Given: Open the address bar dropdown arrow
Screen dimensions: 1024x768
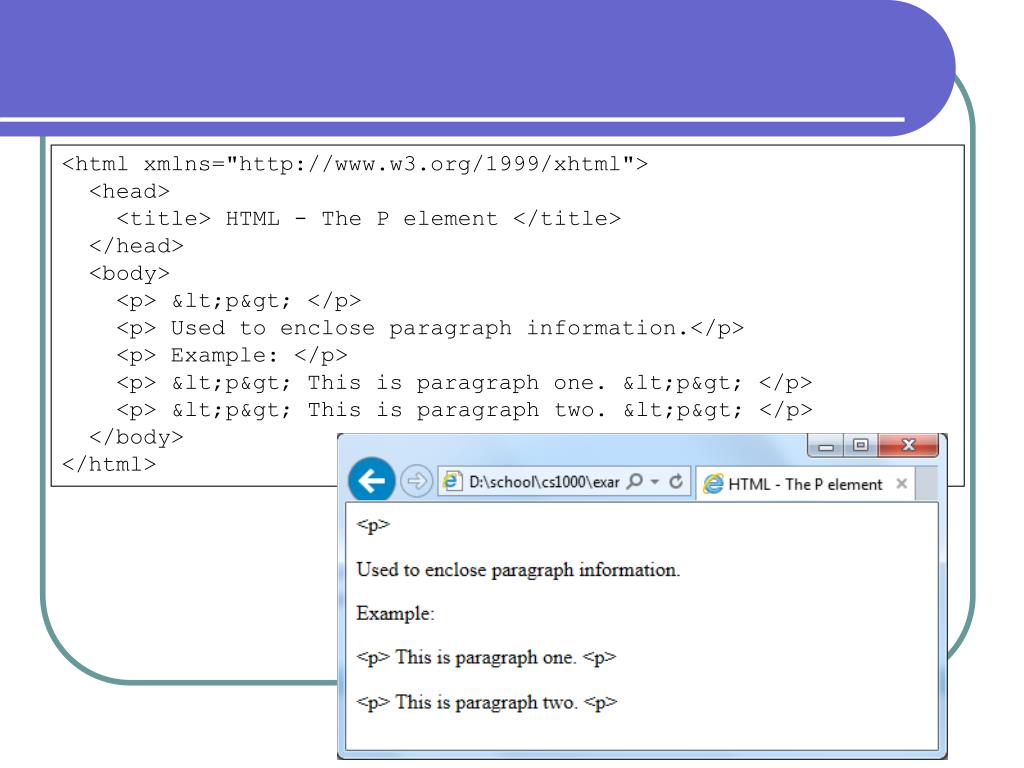Looking at the screenshot, I should (654, 482).
